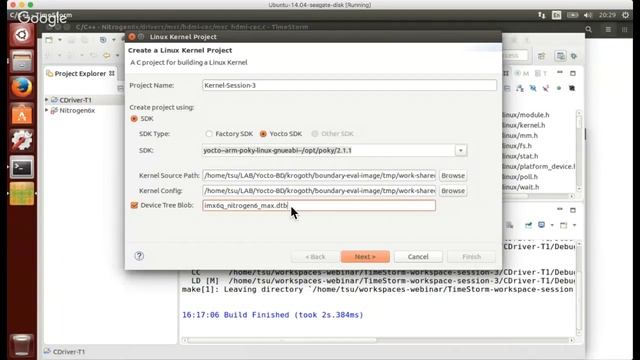Open System Settings gear-and-wrench dock icon
640x360 pixels.
pos(22,140)
